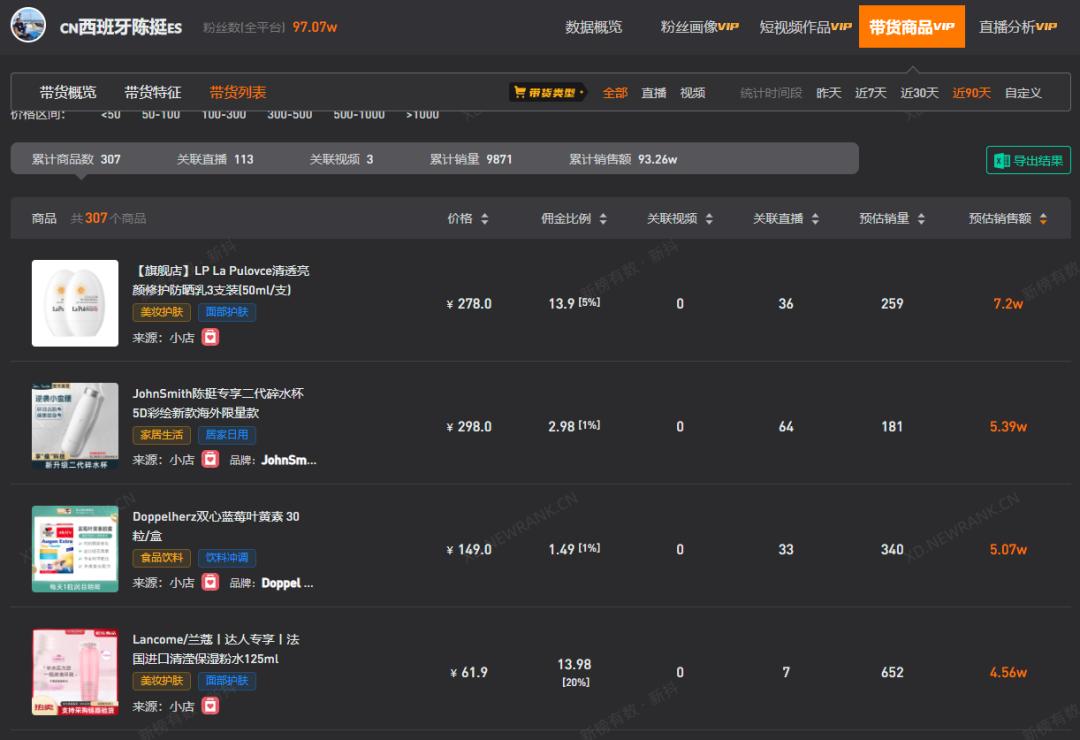Sort the list by 关联视频 column
Viewport: 1080px width, 740px height.
680,218
